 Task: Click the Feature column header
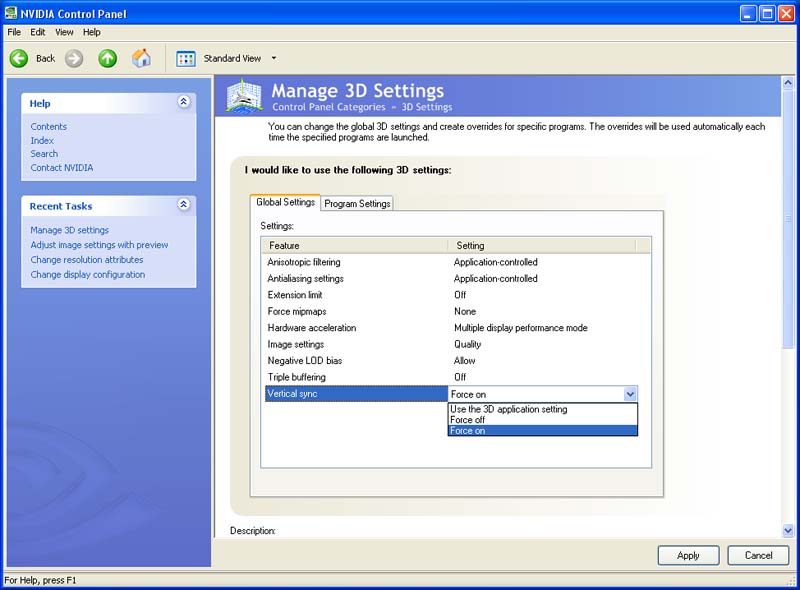point(355,245)
